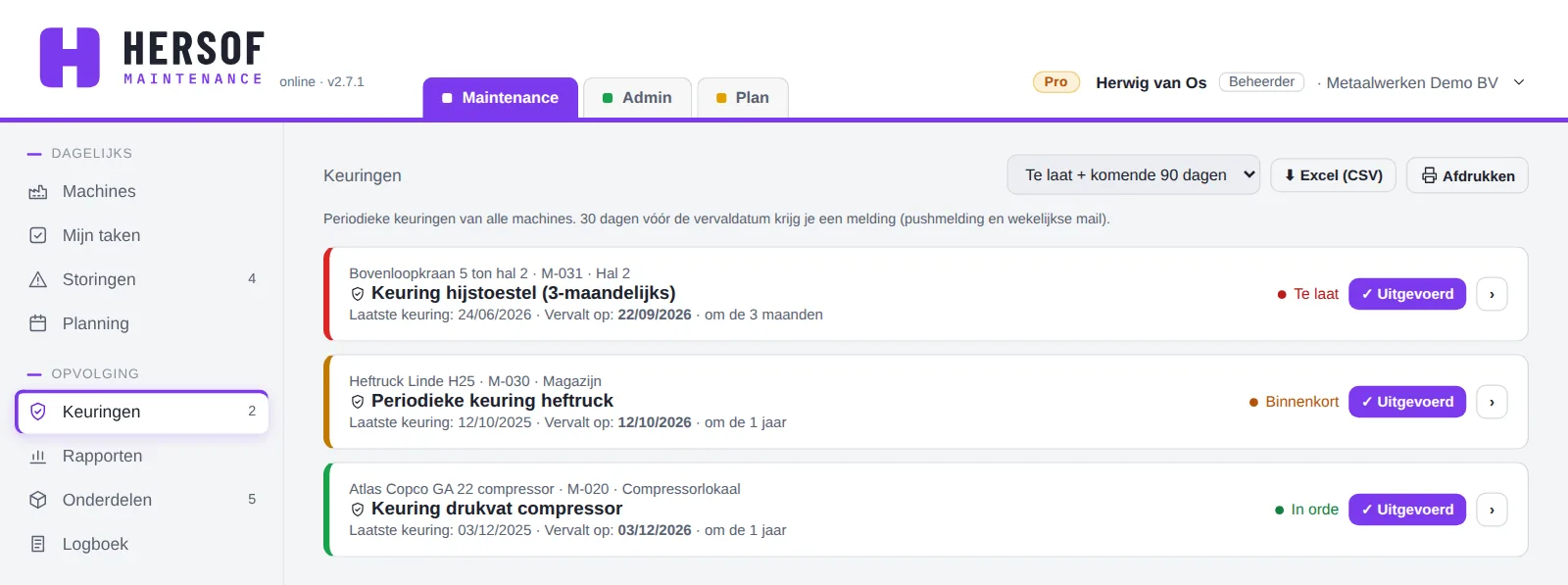Click shield icon beside Periodieke keuring heftruck
The width and height of the screenshot is (1568, 585).
click(358, 402)
